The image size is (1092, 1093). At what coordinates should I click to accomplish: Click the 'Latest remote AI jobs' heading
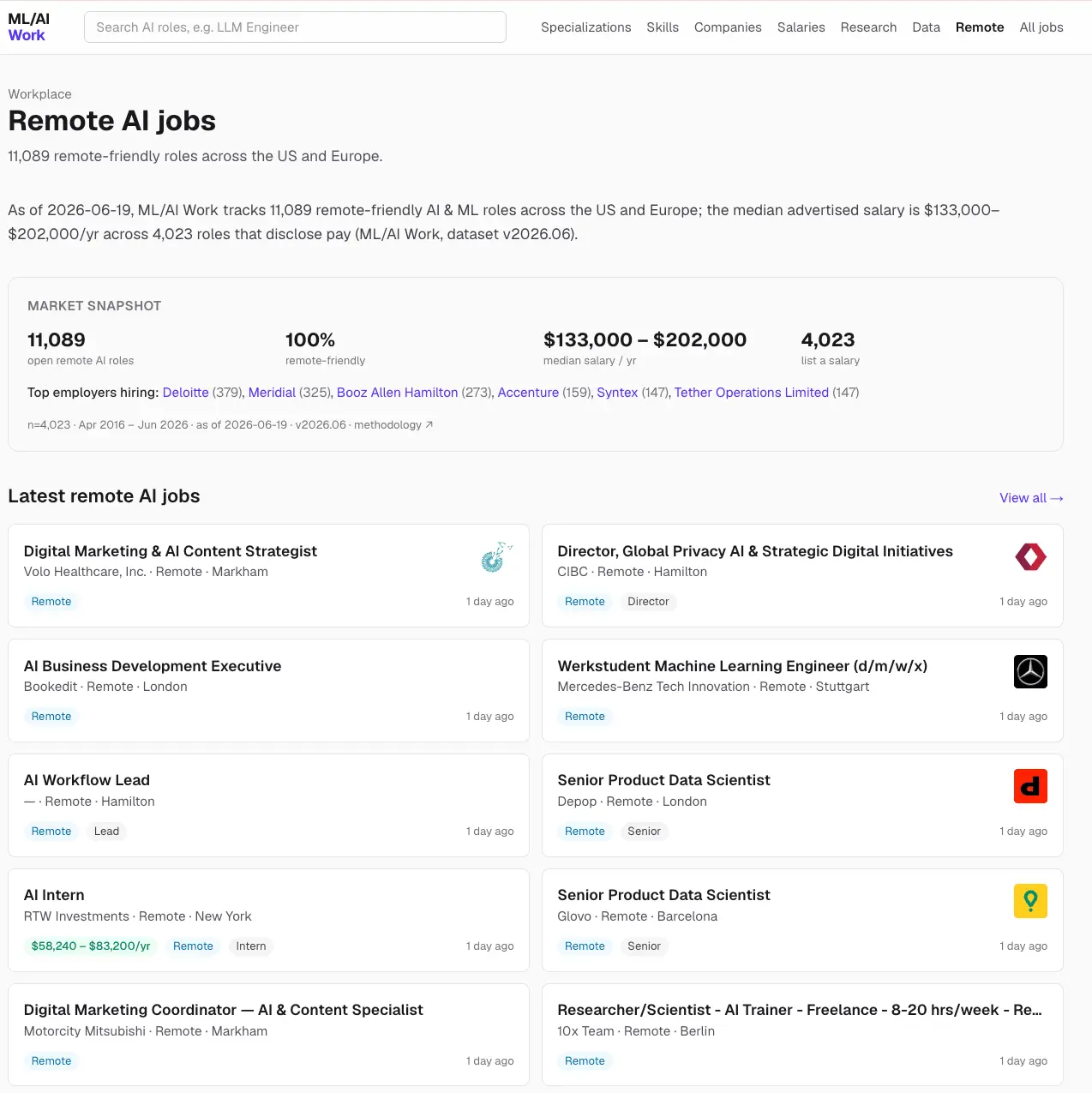[104, 496]
